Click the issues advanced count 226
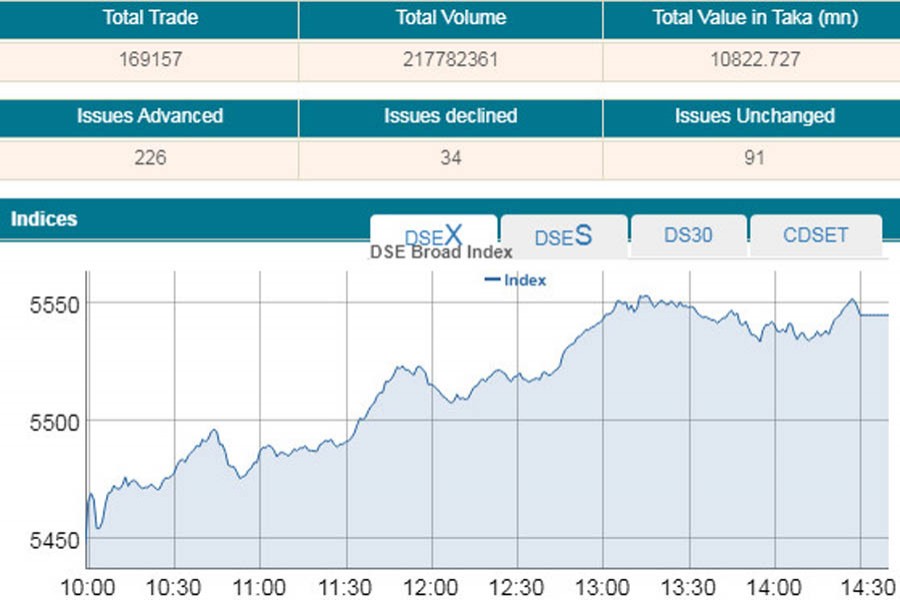 (149, 158)
